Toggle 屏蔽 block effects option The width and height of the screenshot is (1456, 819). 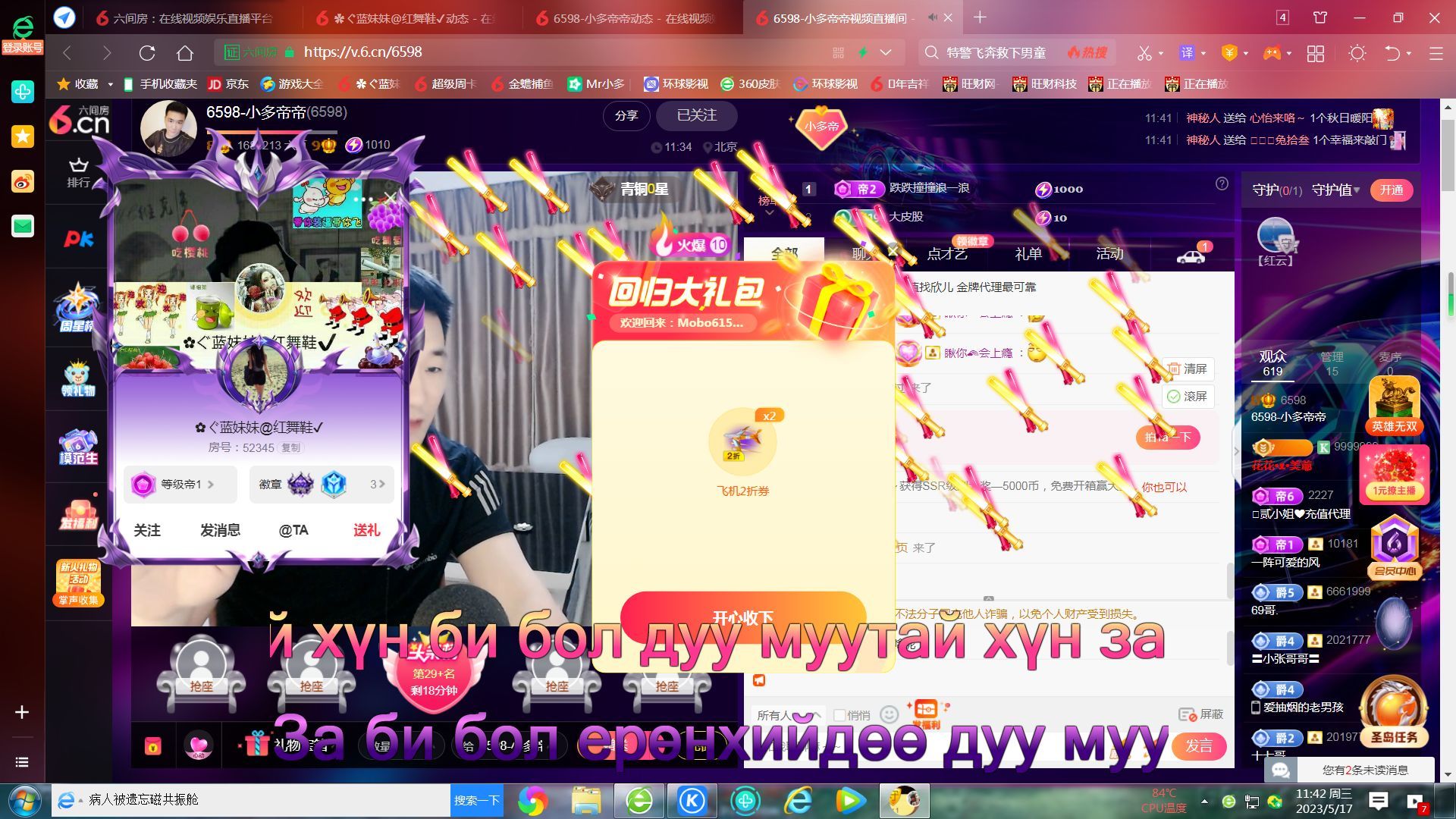(x=1201, y=714)
